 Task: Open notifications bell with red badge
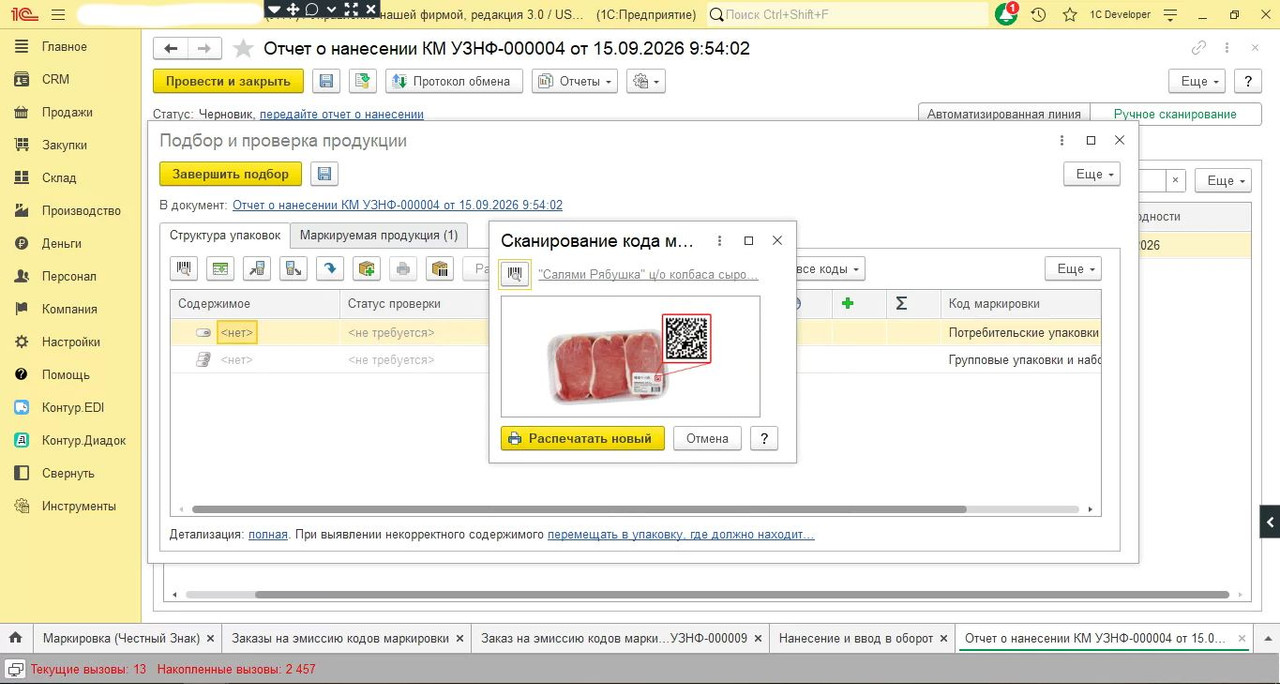click(x=1006, y=14)
